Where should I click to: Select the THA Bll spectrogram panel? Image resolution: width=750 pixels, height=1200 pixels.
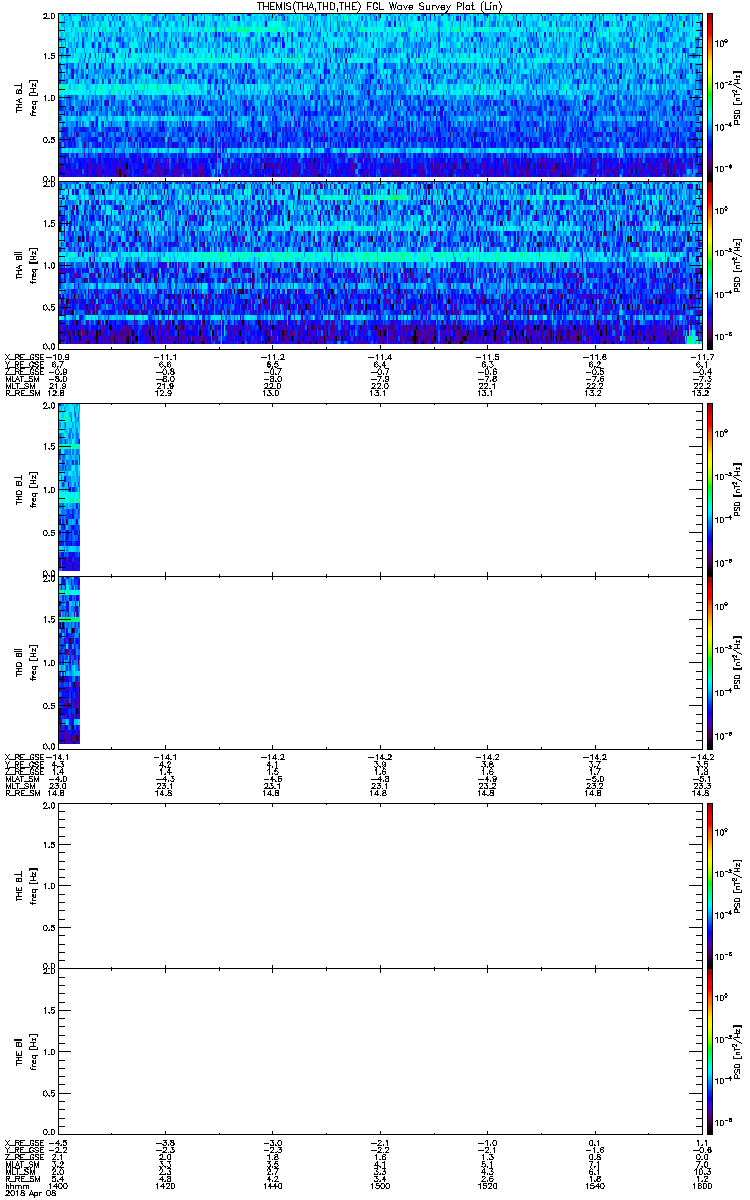point(379,263)
